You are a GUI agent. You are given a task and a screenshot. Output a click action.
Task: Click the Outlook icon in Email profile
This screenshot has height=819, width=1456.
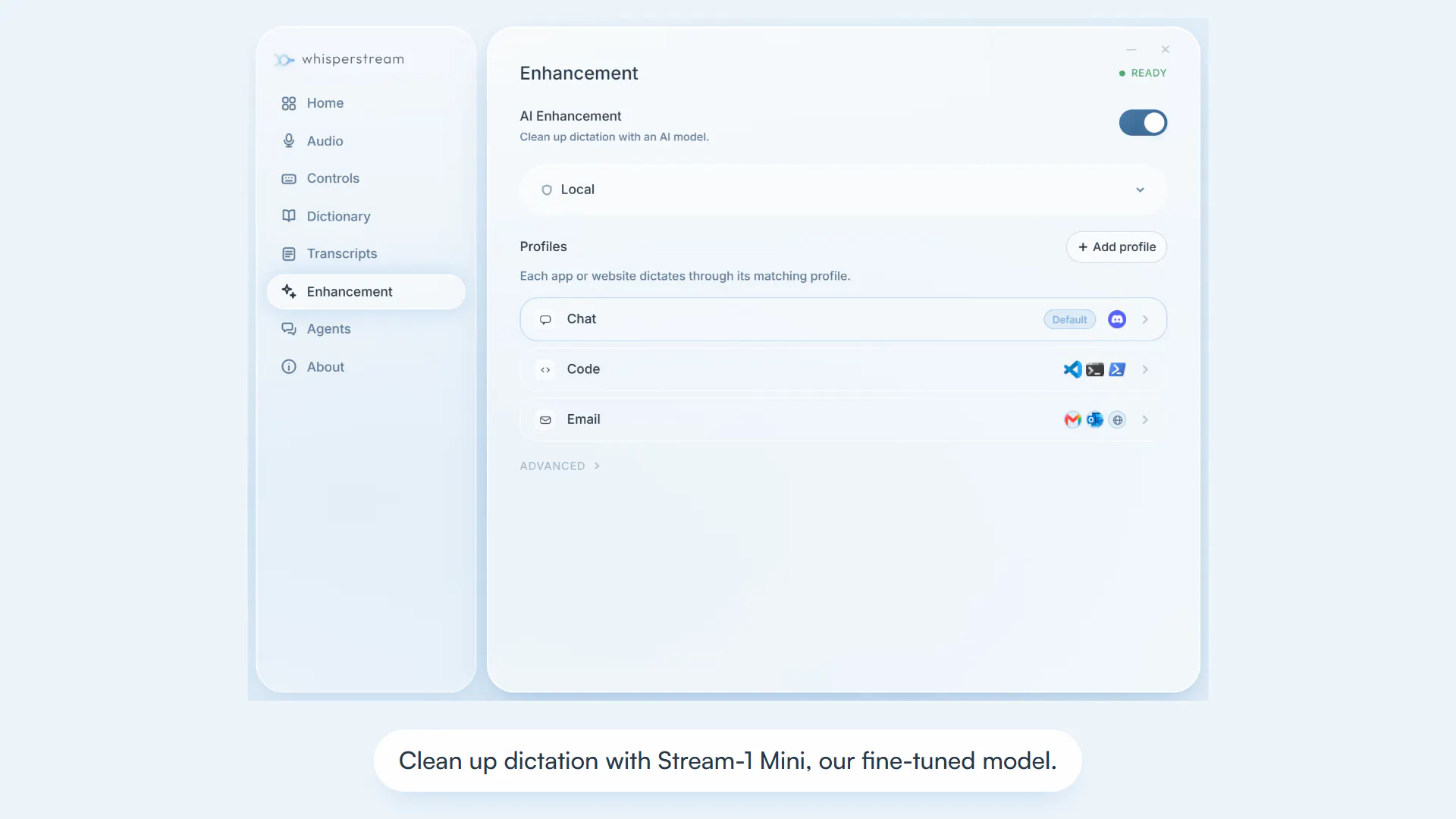tap(1095, 420)
